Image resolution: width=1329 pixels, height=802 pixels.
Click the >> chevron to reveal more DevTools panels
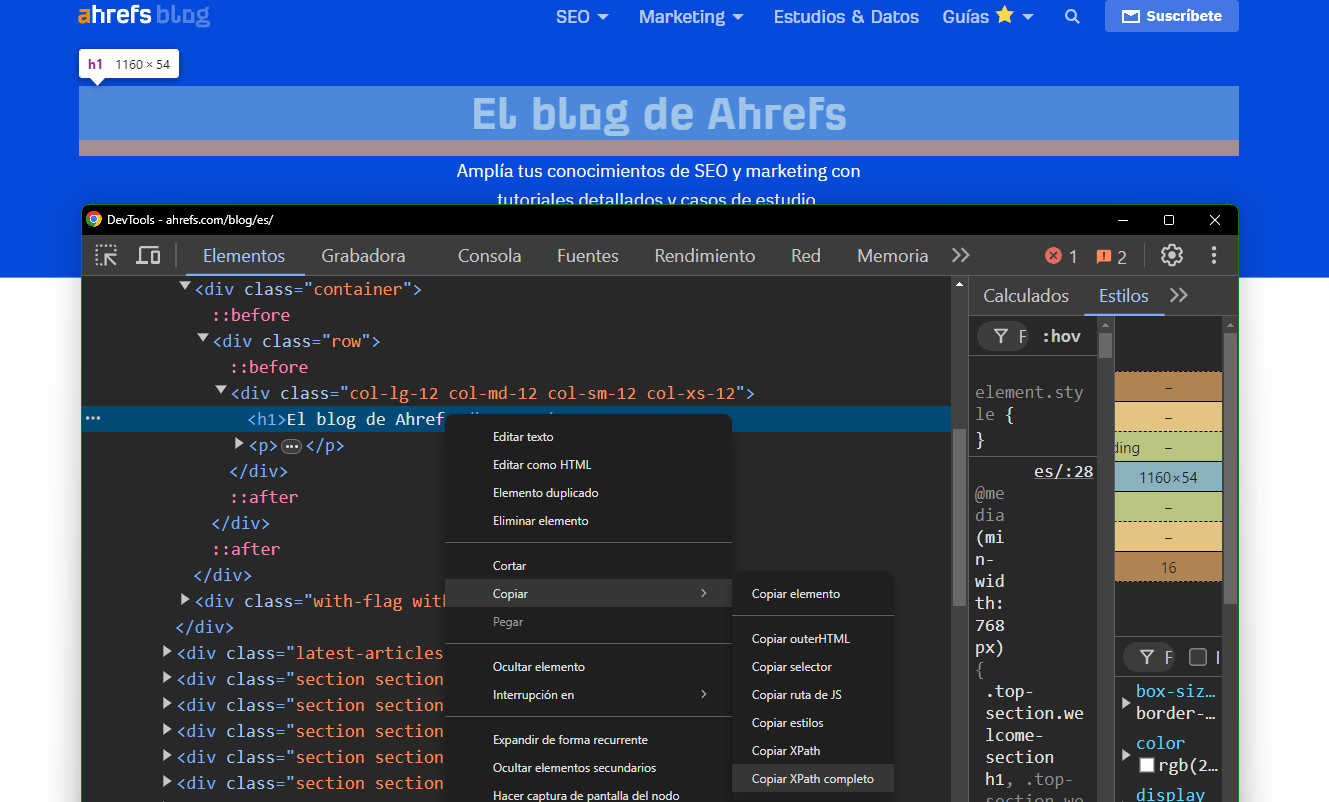(x=960, y=255)
